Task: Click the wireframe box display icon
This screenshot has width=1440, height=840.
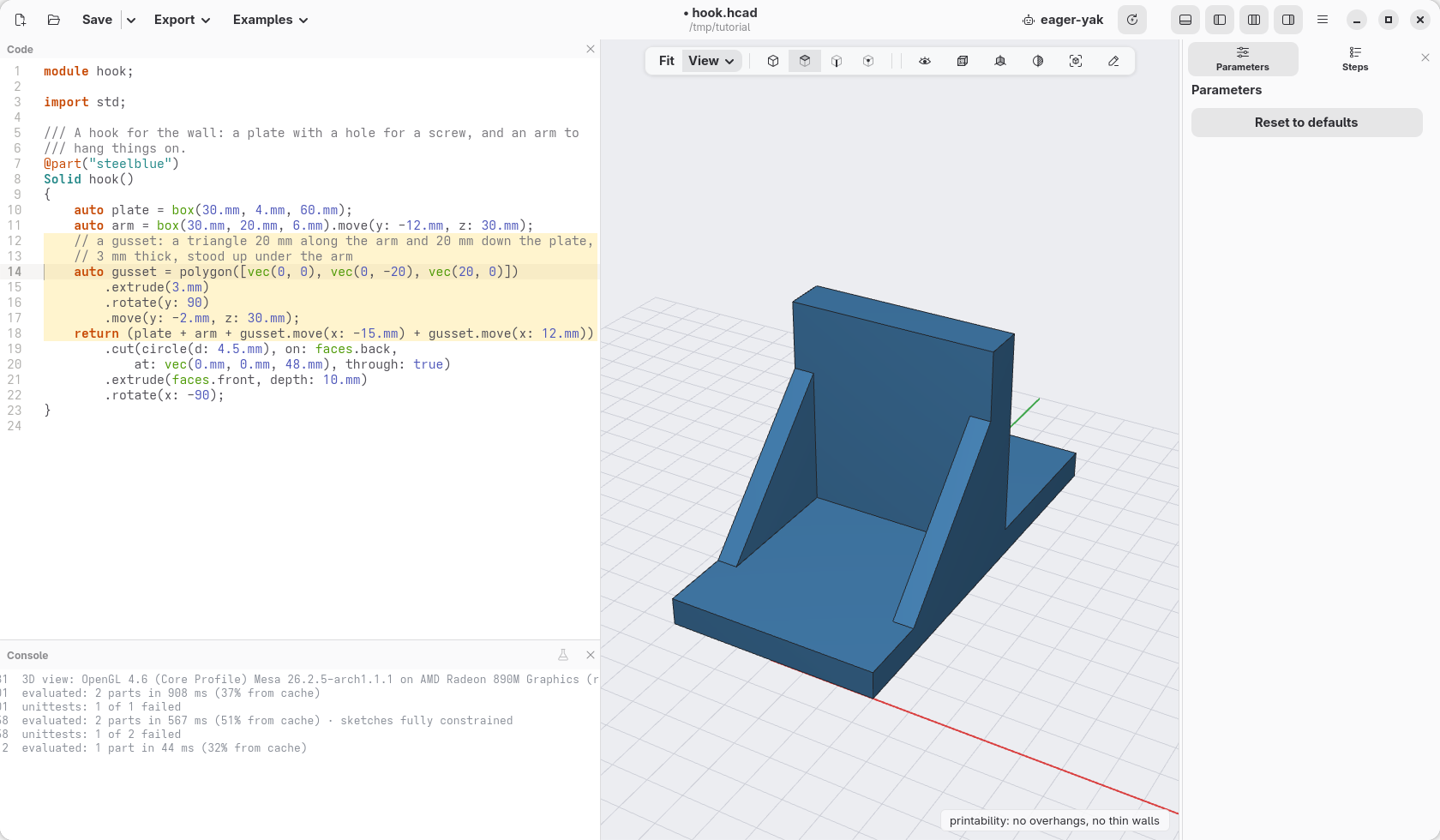Action: tap(963, 61)
